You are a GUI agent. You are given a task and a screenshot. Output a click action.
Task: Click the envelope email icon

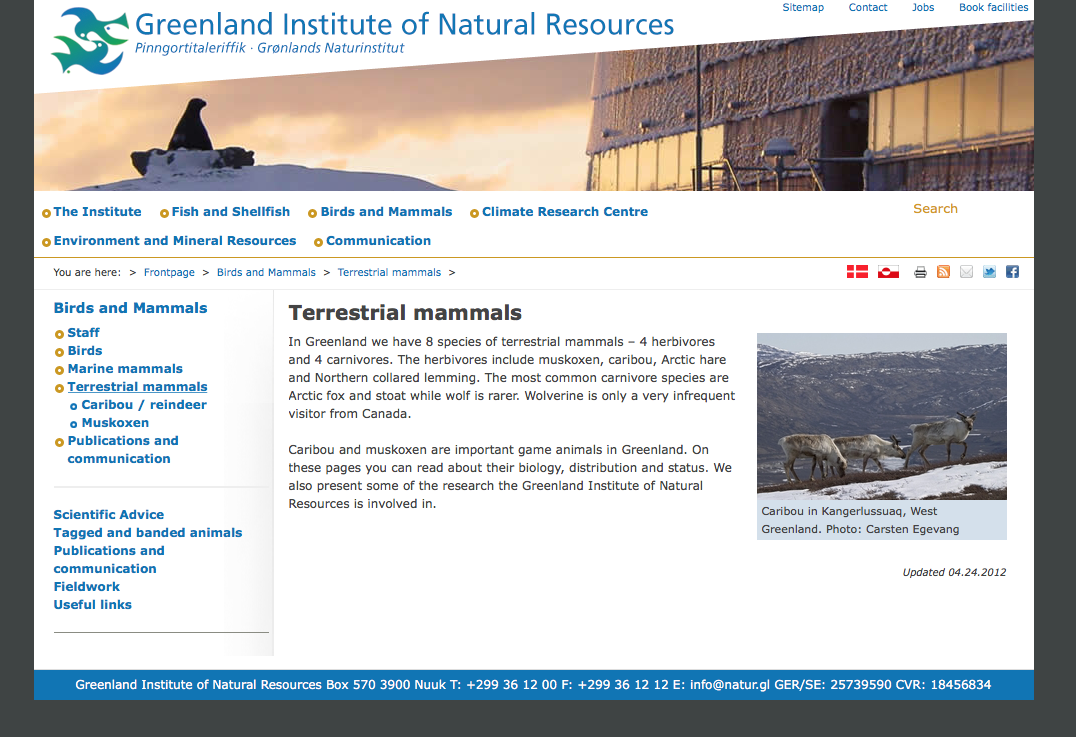[x=966, y=272]
